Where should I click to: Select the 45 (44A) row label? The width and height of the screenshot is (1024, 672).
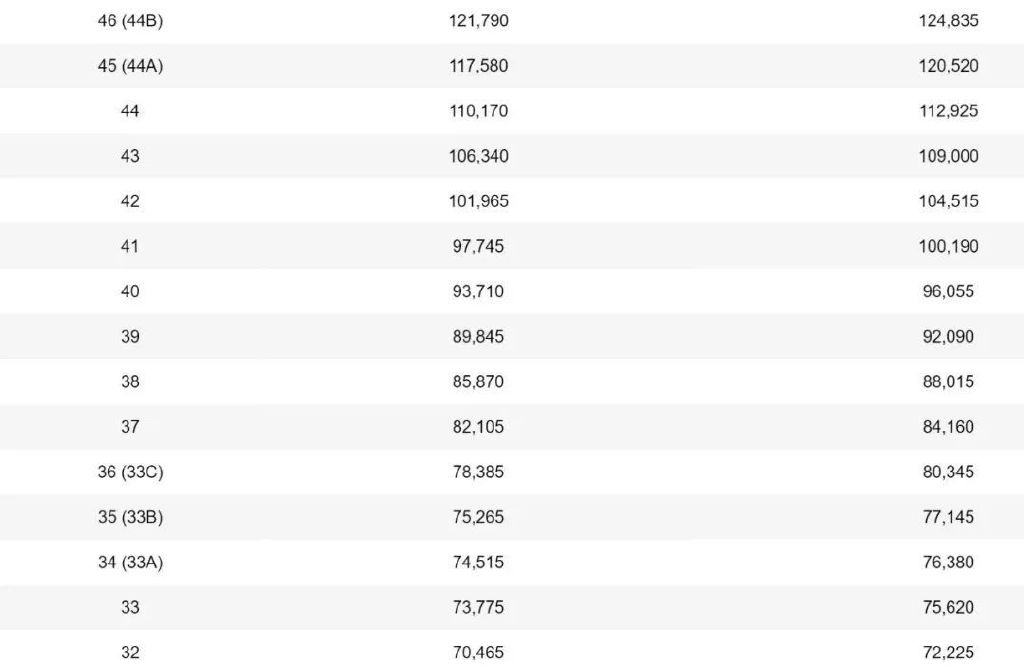pos(130,66)
